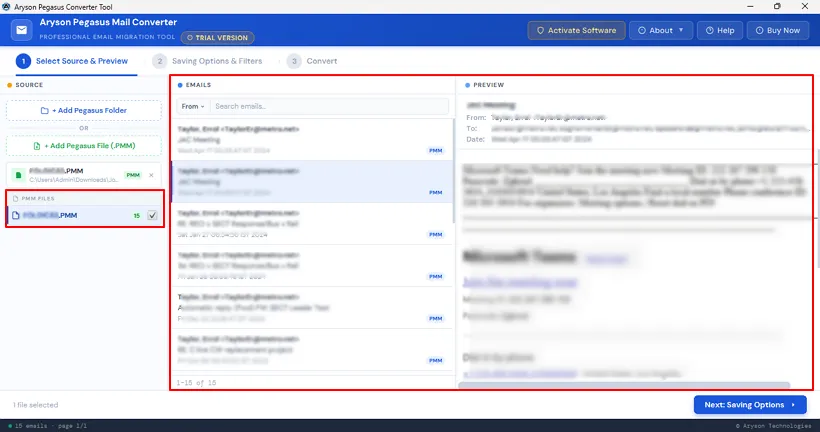Select the .PMM file row under PMM Files

pyautogui.click(x=85, y=215)
